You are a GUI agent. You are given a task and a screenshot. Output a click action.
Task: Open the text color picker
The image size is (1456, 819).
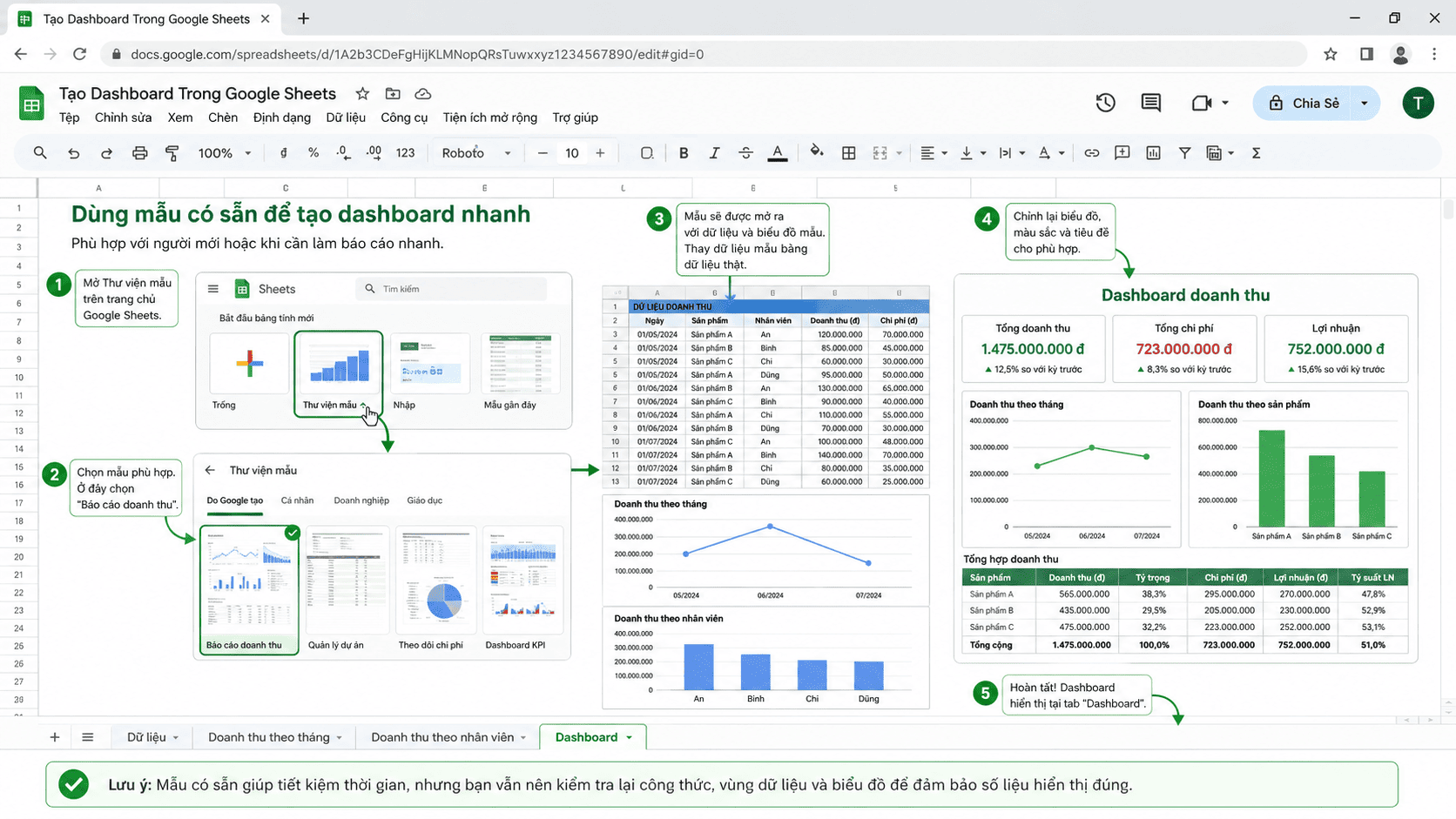(778, 153)
